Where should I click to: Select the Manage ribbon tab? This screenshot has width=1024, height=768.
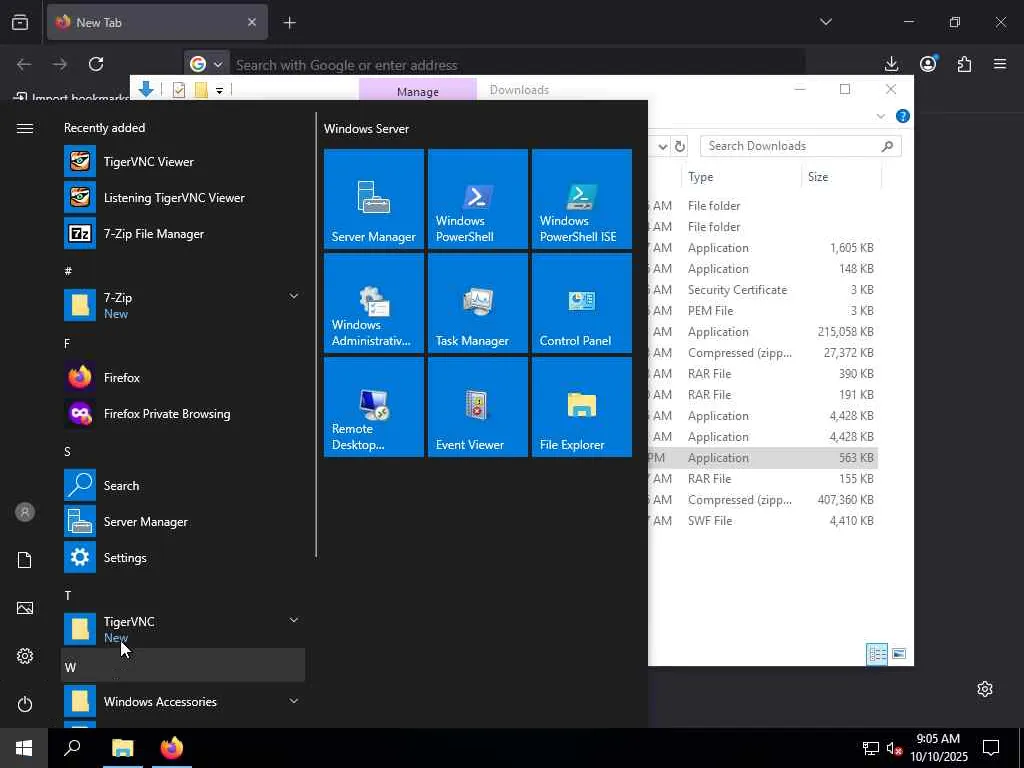click(x=418, y=90)
